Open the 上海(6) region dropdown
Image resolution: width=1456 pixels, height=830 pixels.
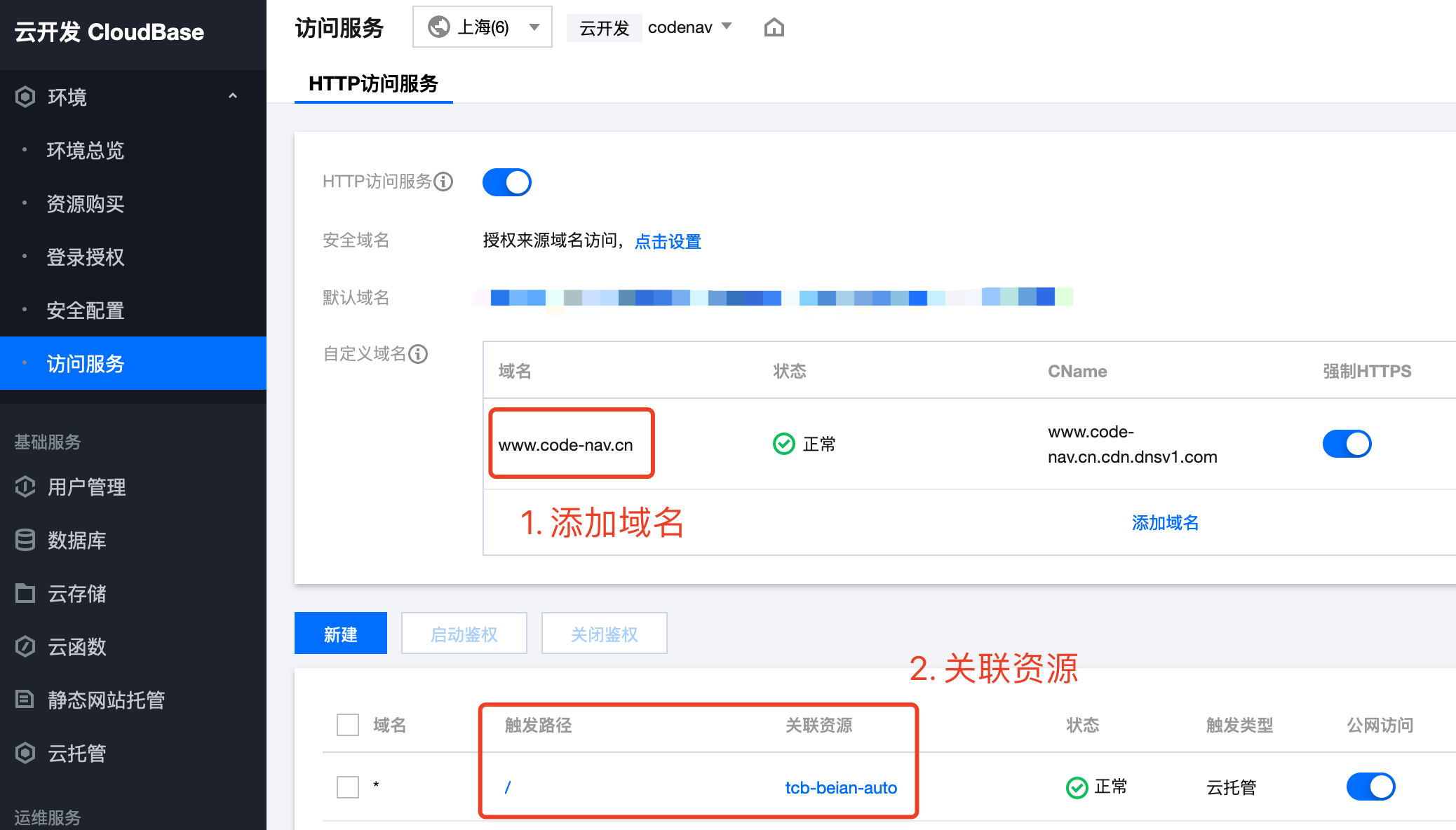point(482,26)
